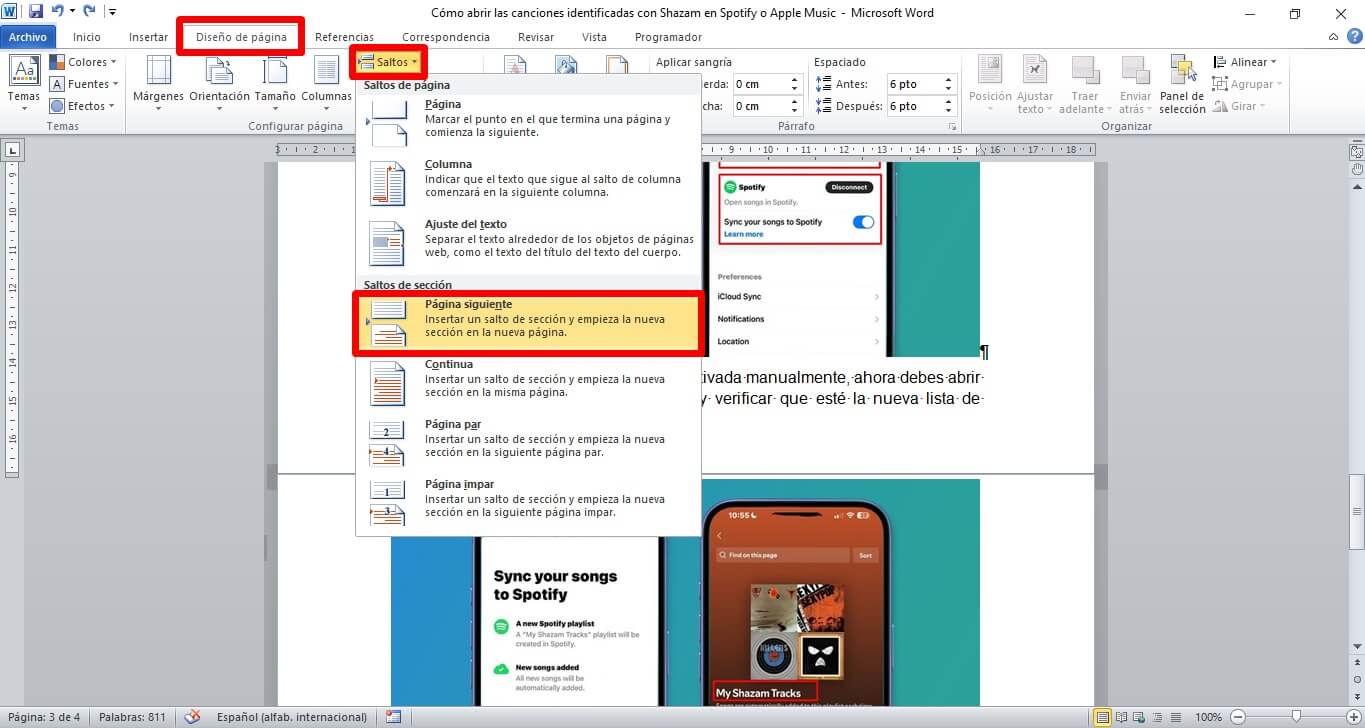Switch to the Vista tab
The image size is (1365, 728).
(x=594, y=37)
